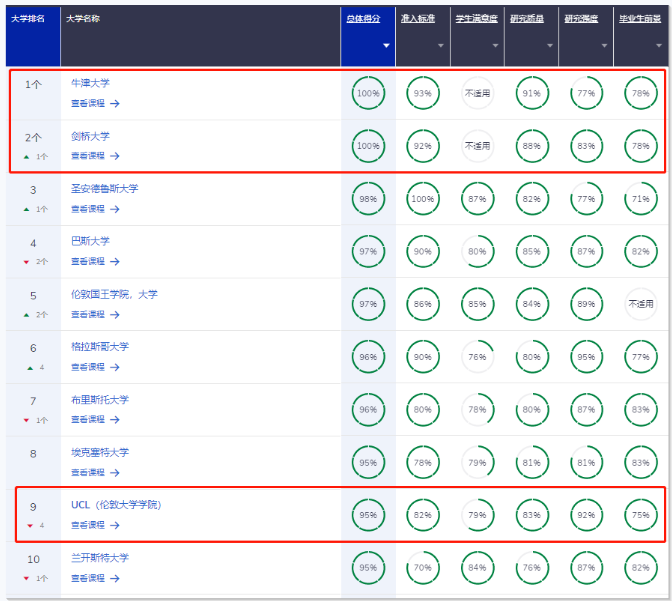Click 布里斯托大学 graduate prospects circle 83%
The height and width of the screenshot is (601, 672).
(x=640, y=410)
